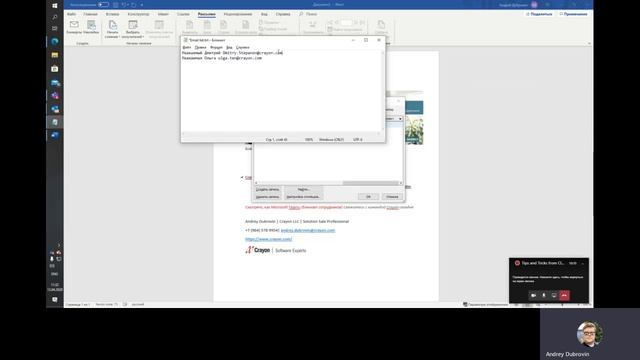The width and height of the screenshot is (640, 360).
Task: Open the Notepad Edit menu
Action: (x=200, y=47)
